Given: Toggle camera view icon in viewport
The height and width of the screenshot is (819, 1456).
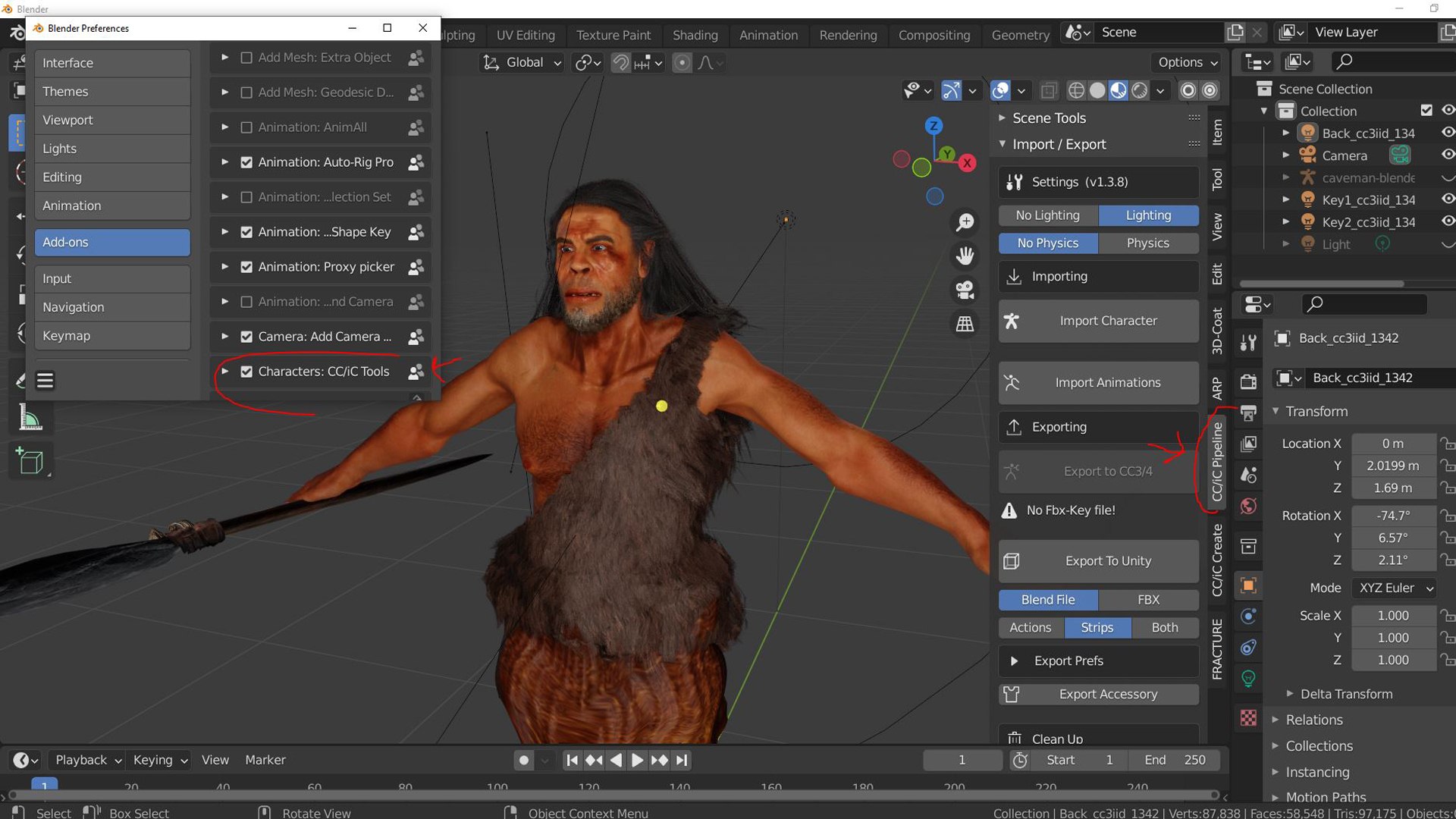Looking at the screenshot, I should [965, 290].
